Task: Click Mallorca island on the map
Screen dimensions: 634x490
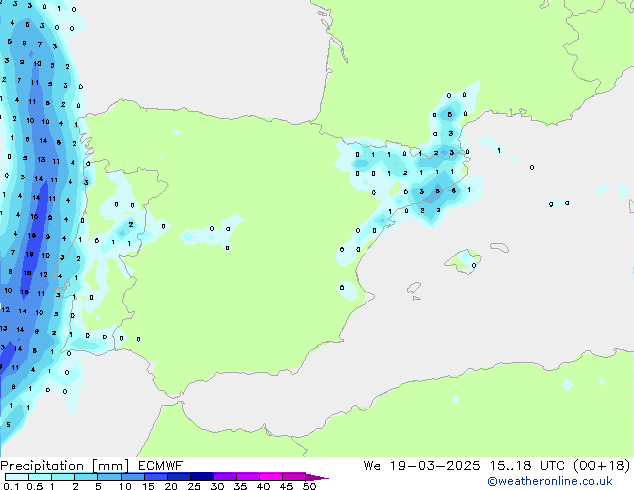Action: click(463, 261)
